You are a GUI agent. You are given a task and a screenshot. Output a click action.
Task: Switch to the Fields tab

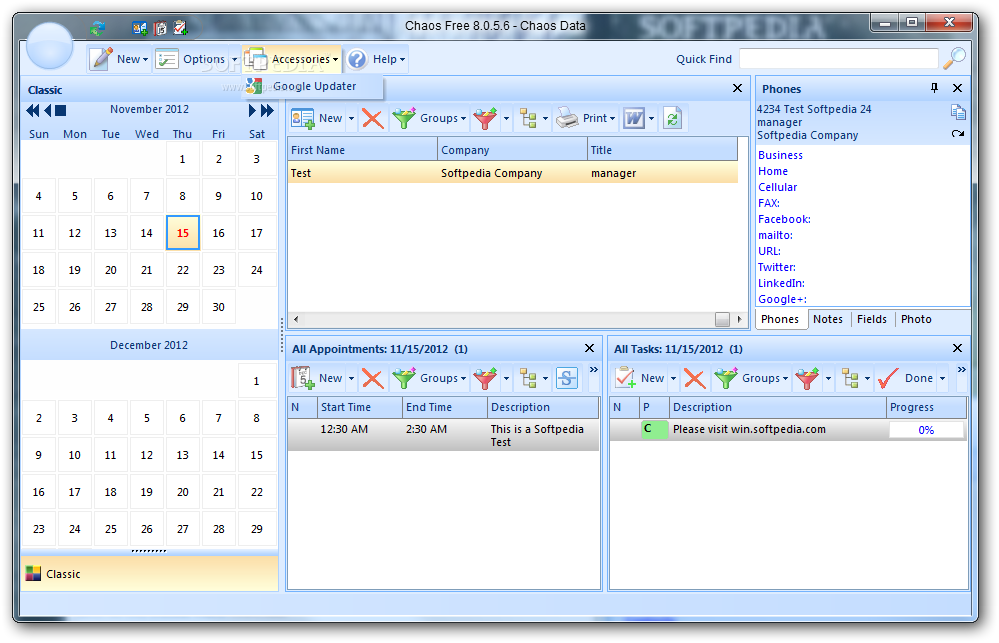(872, 319)
